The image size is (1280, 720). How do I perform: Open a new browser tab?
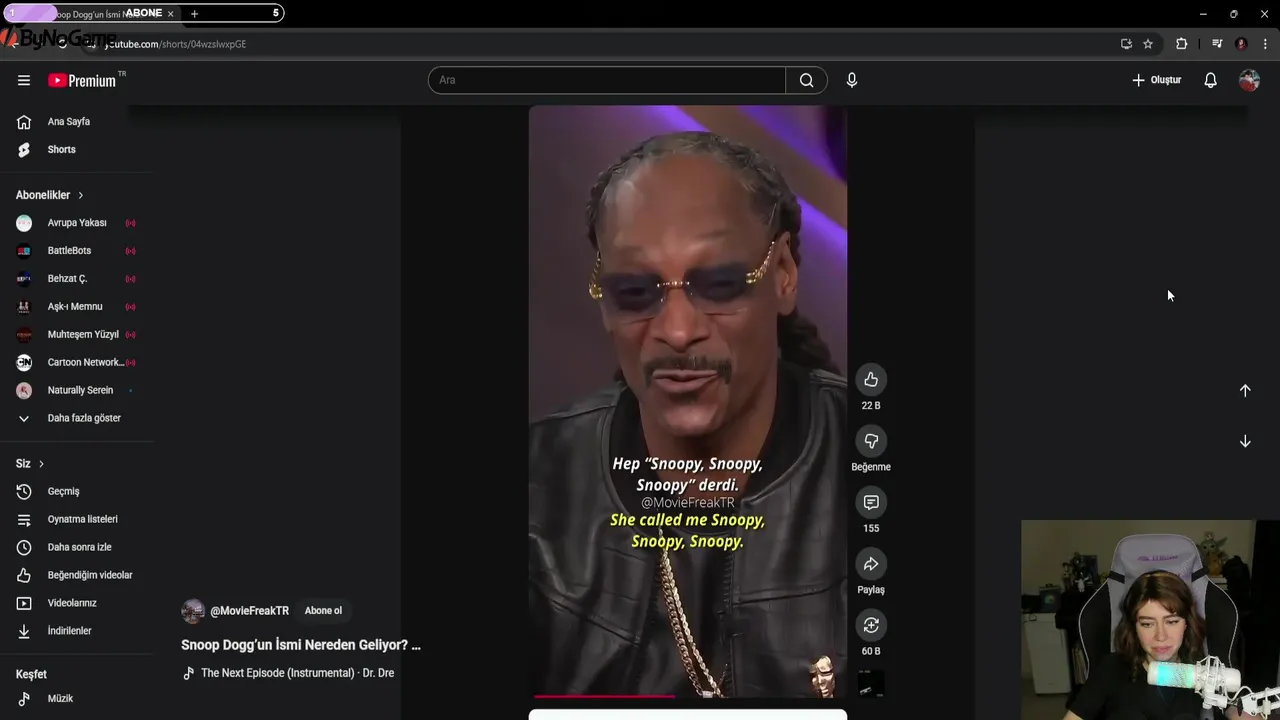(x=194, y=13)
